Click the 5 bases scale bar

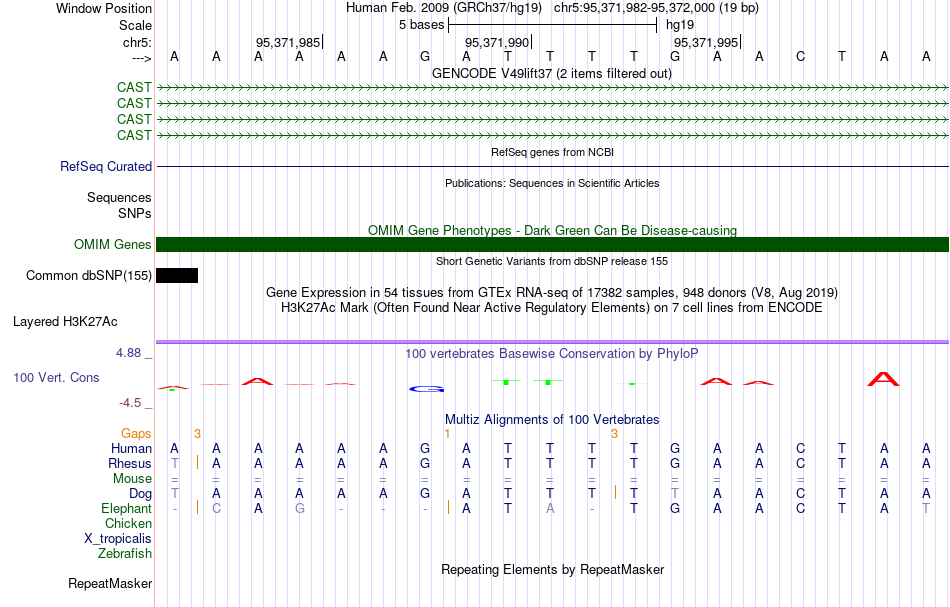(x=552, y=25)
